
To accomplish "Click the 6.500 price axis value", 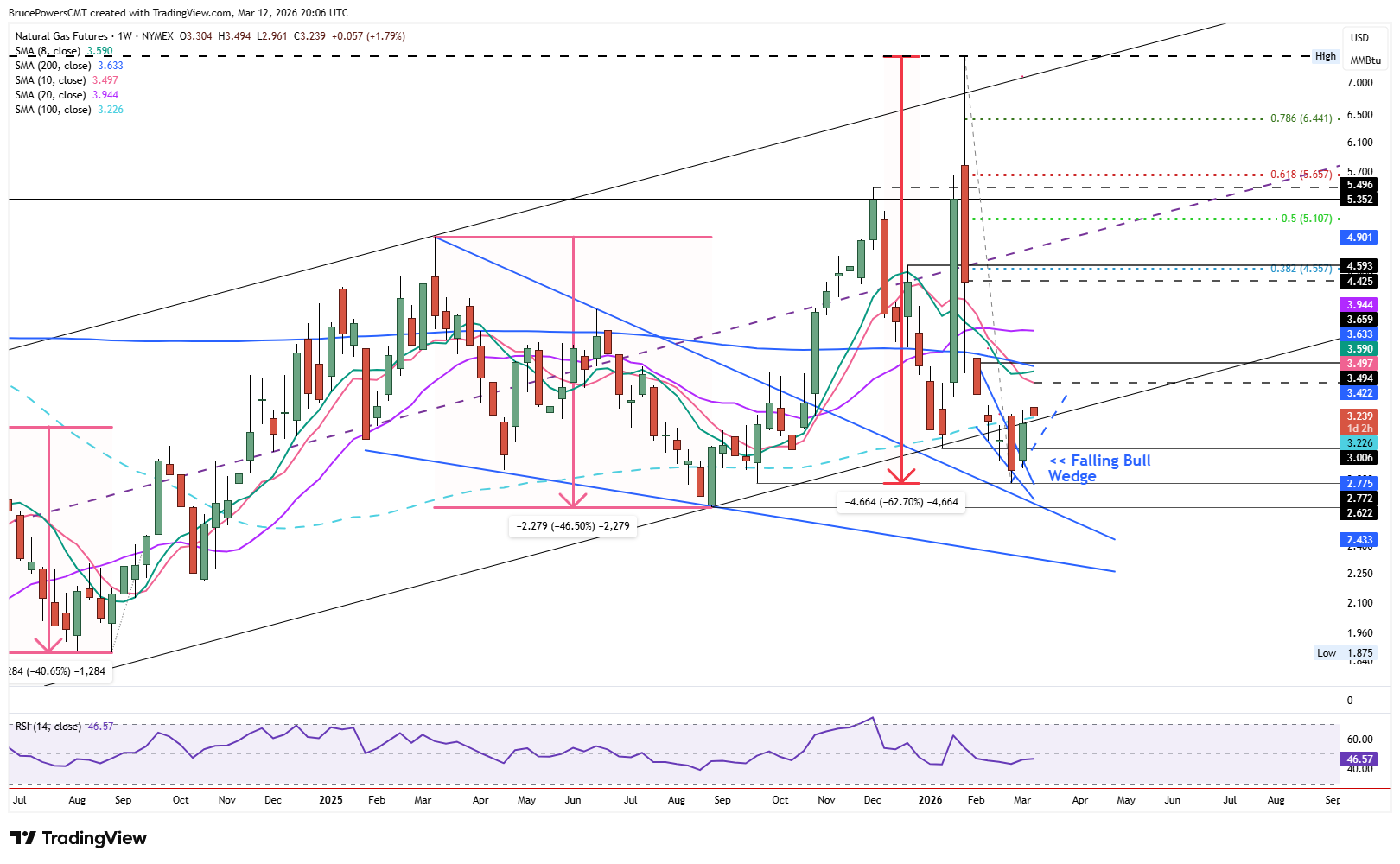I will point(1359,115).
